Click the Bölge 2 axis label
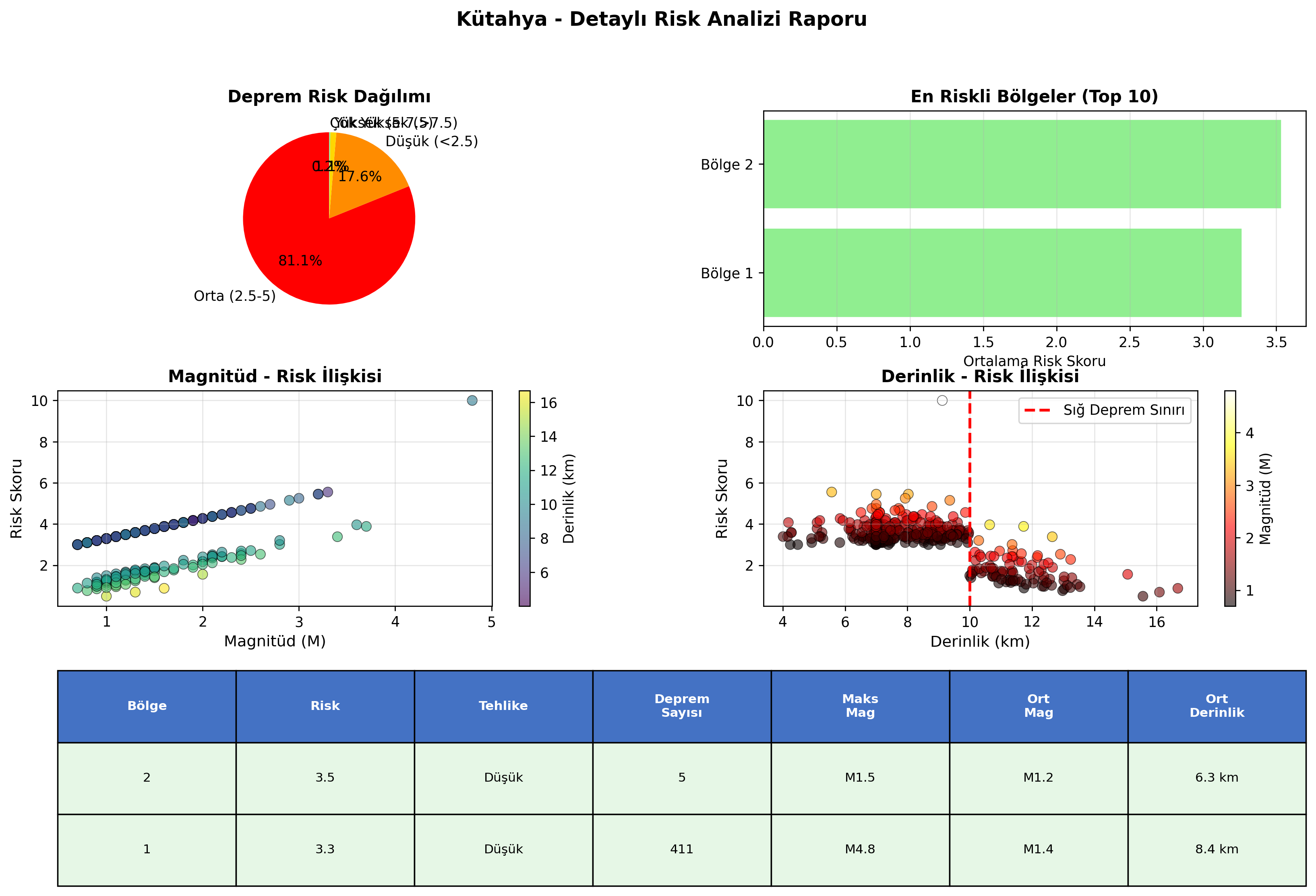 (727, 165)
